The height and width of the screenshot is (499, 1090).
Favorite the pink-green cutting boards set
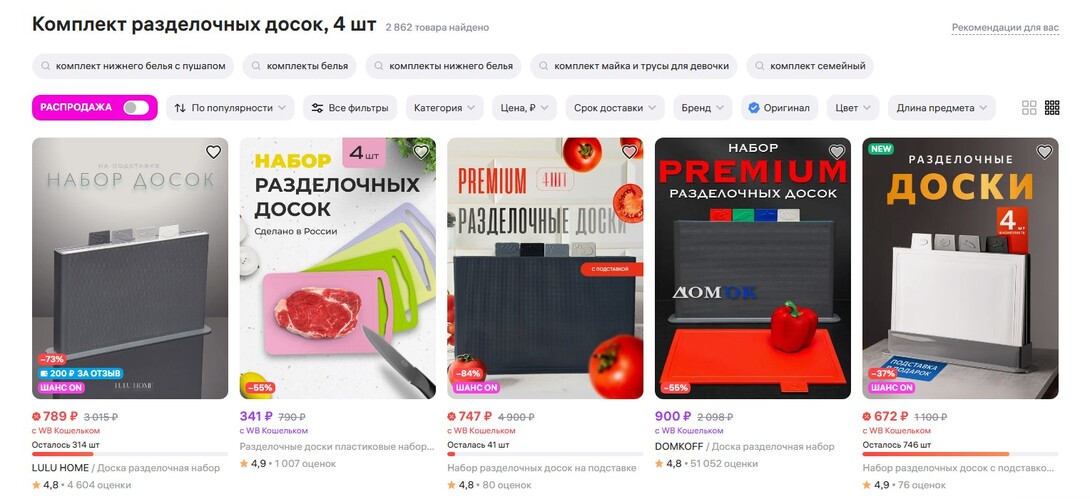point(421,152)
